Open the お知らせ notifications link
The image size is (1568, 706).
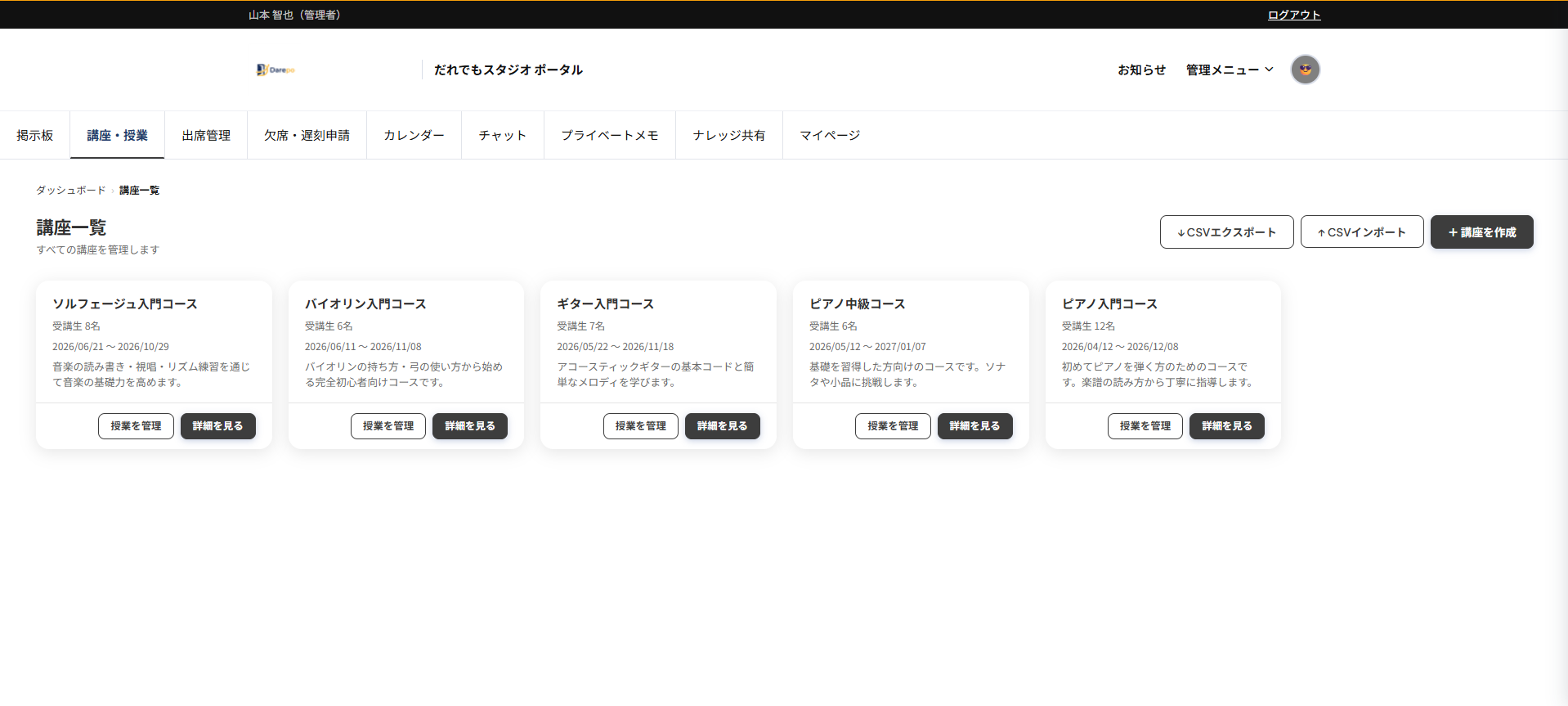click(x=1141, y=70)
